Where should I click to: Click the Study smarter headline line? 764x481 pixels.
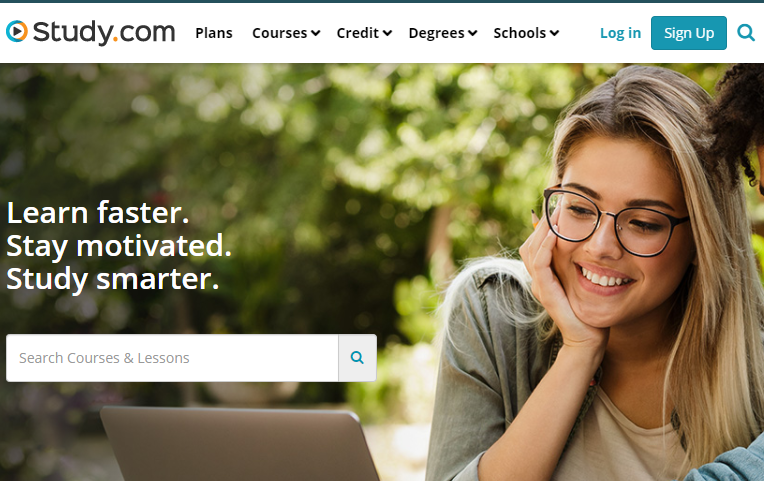pyautogui.click(x=113, y=279)
